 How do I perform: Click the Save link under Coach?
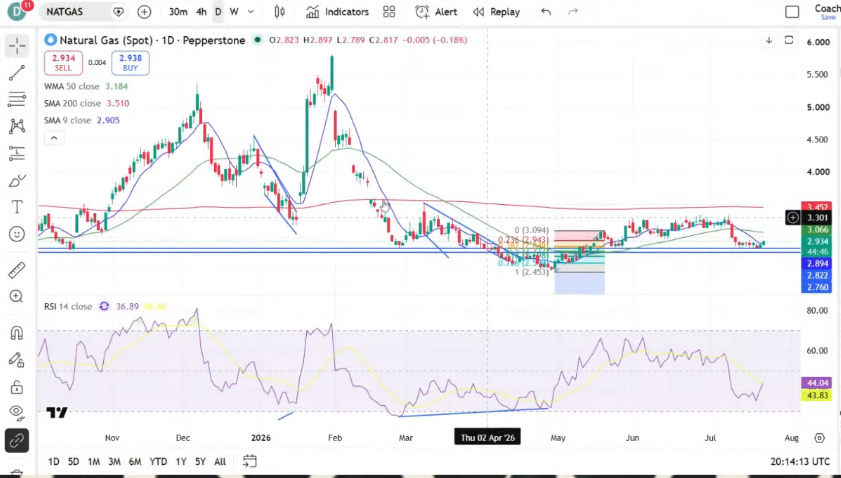(x=828, y=18)
